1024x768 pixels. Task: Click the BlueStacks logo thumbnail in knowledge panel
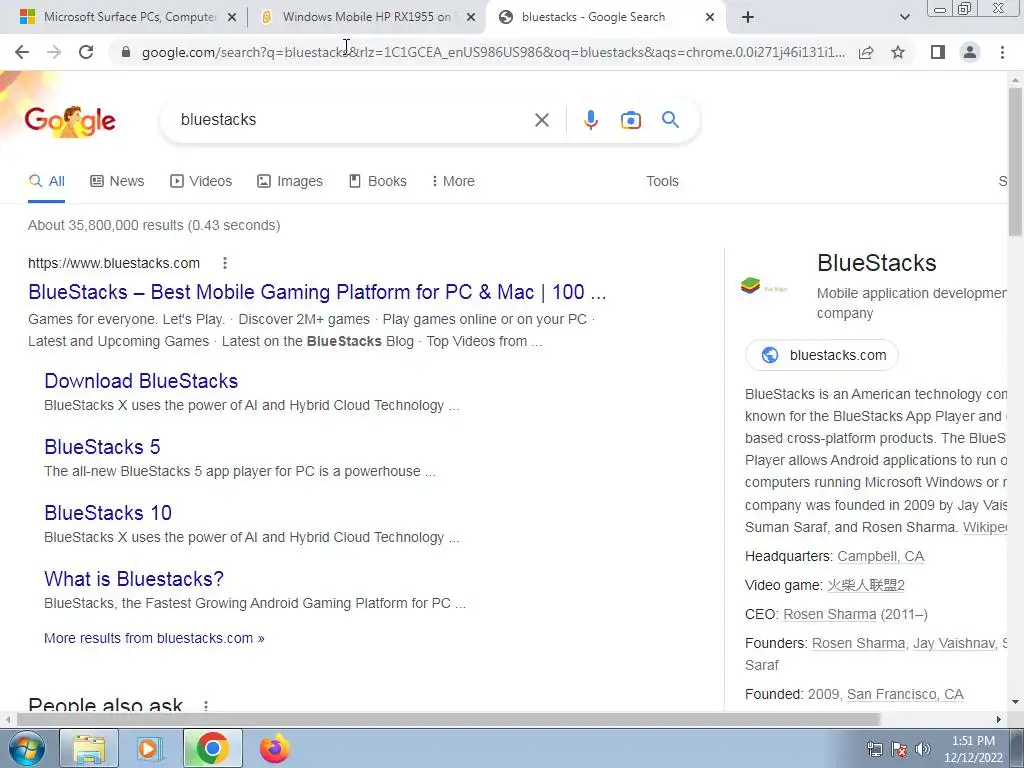pos(764,286)
